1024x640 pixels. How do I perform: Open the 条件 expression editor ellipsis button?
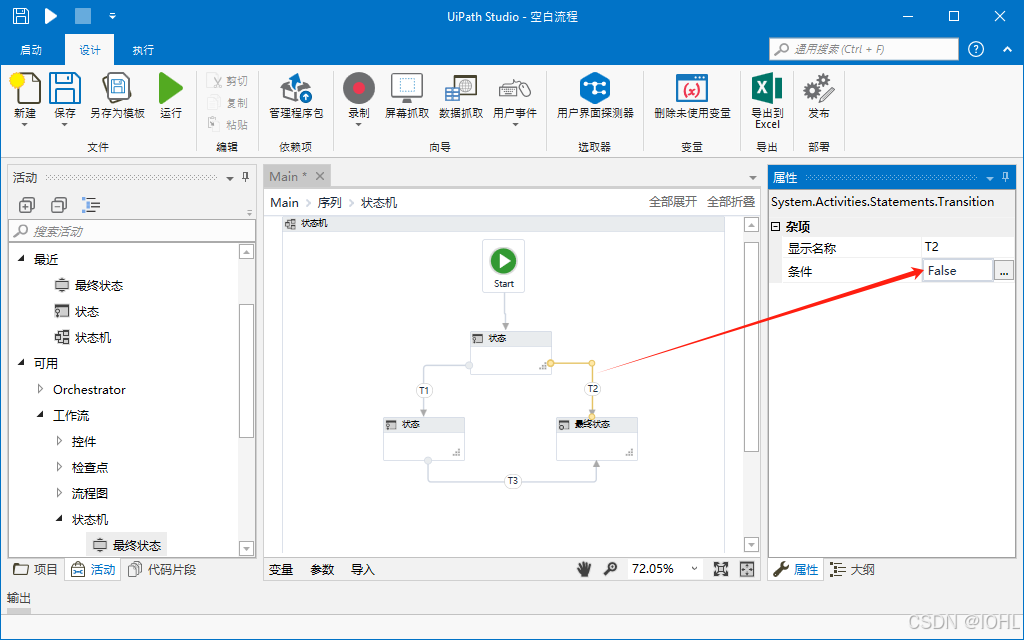click(x=1004, y=270)
